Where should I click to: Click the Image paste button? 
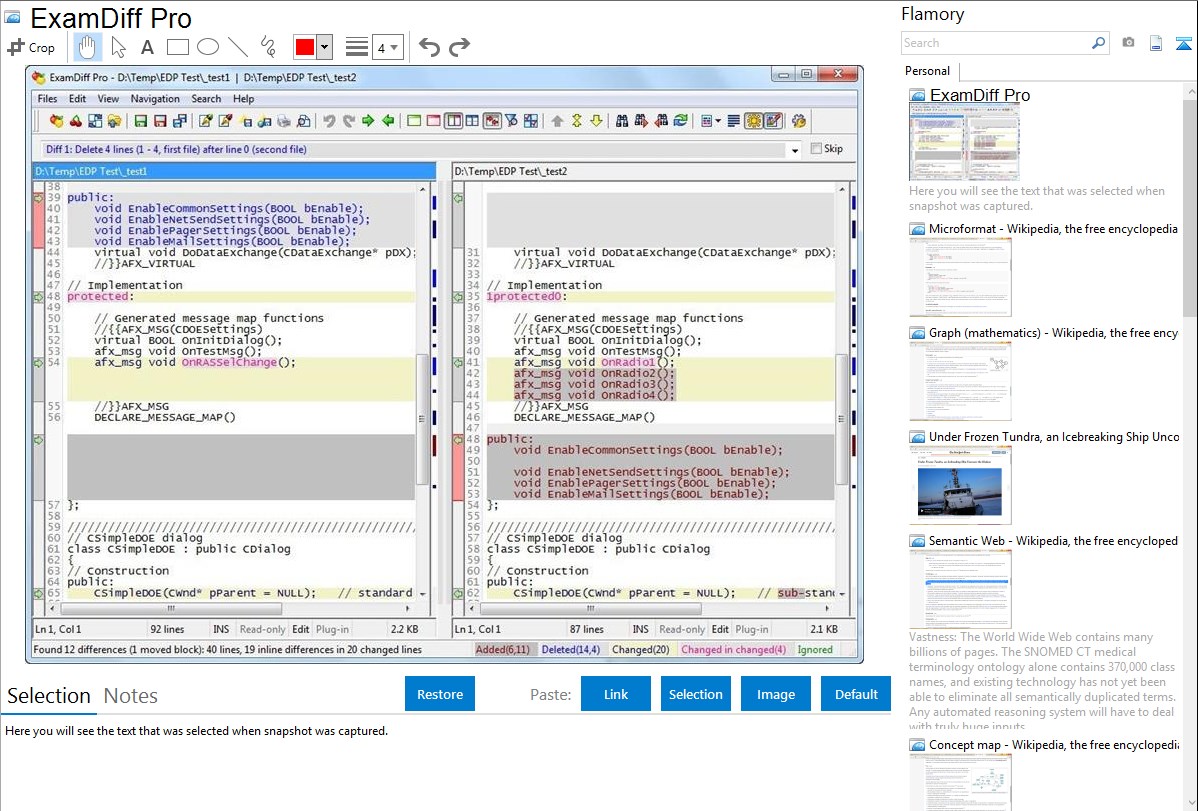pyautogui.click(x=775, y=694)
